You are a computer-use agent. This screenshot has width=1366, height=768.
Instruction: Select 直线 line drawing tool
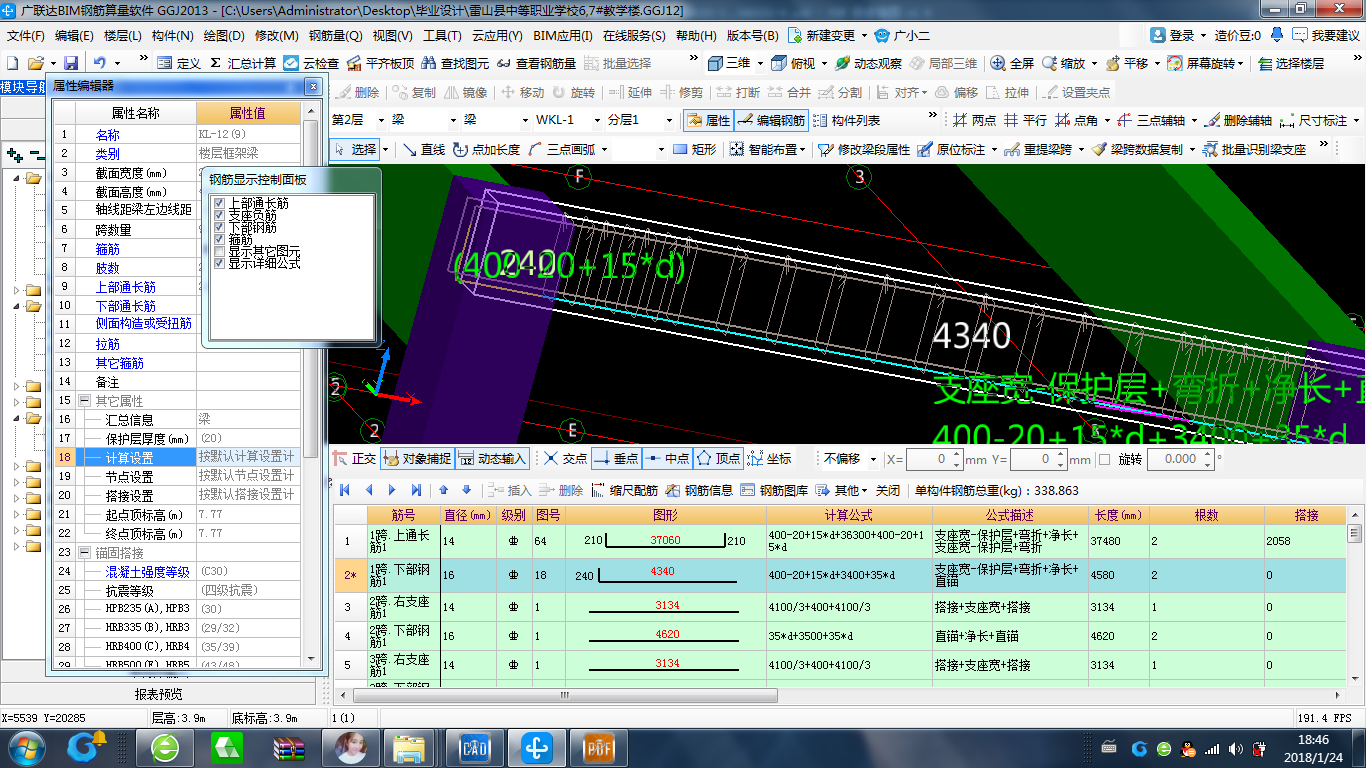(x=424, y=149)
